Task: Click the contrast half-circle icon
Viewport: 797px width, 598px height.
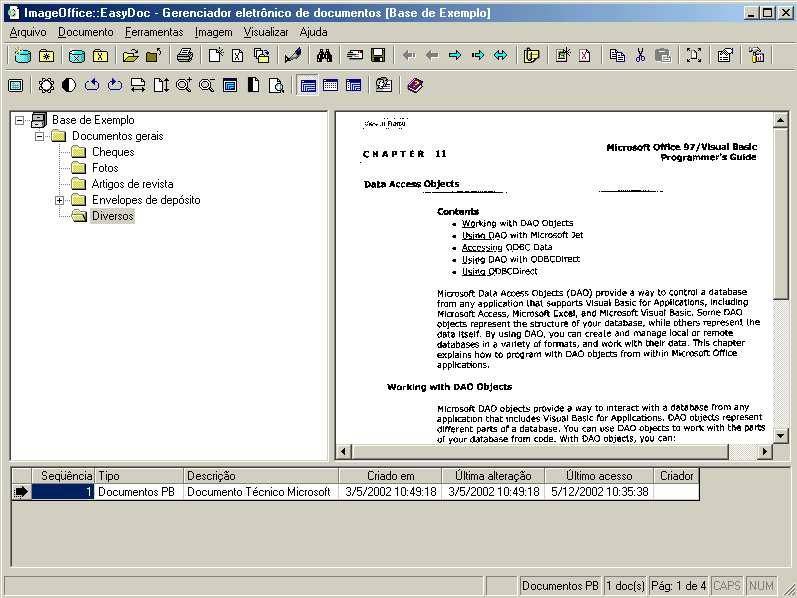Action: tap(69, 85)
